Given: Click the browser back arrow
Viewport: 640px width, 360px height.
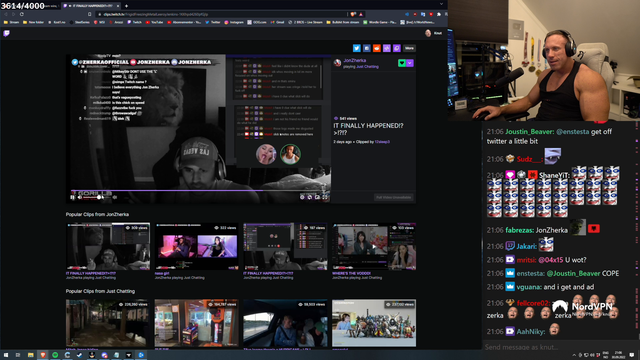Looking at the screenshot, I should (x=6, y=14).
